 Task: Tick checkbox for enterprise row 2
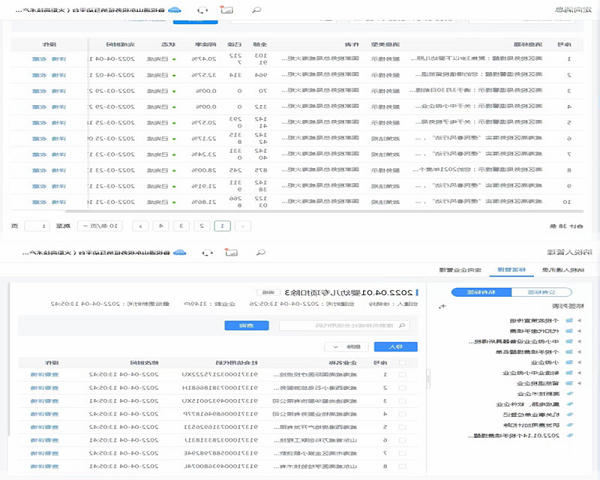[x=403, y=388]
